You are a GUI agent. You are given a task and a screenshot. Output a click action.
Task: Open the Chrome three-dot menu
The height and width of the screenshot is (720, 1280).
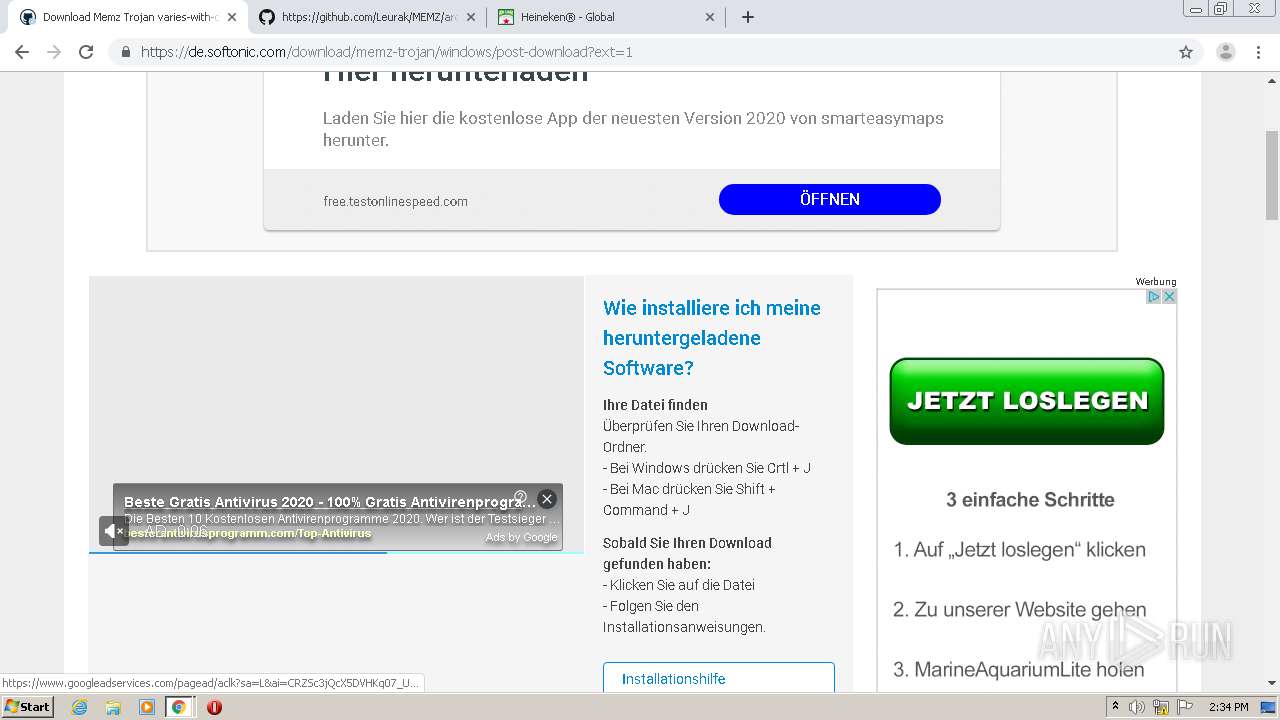1259,52
